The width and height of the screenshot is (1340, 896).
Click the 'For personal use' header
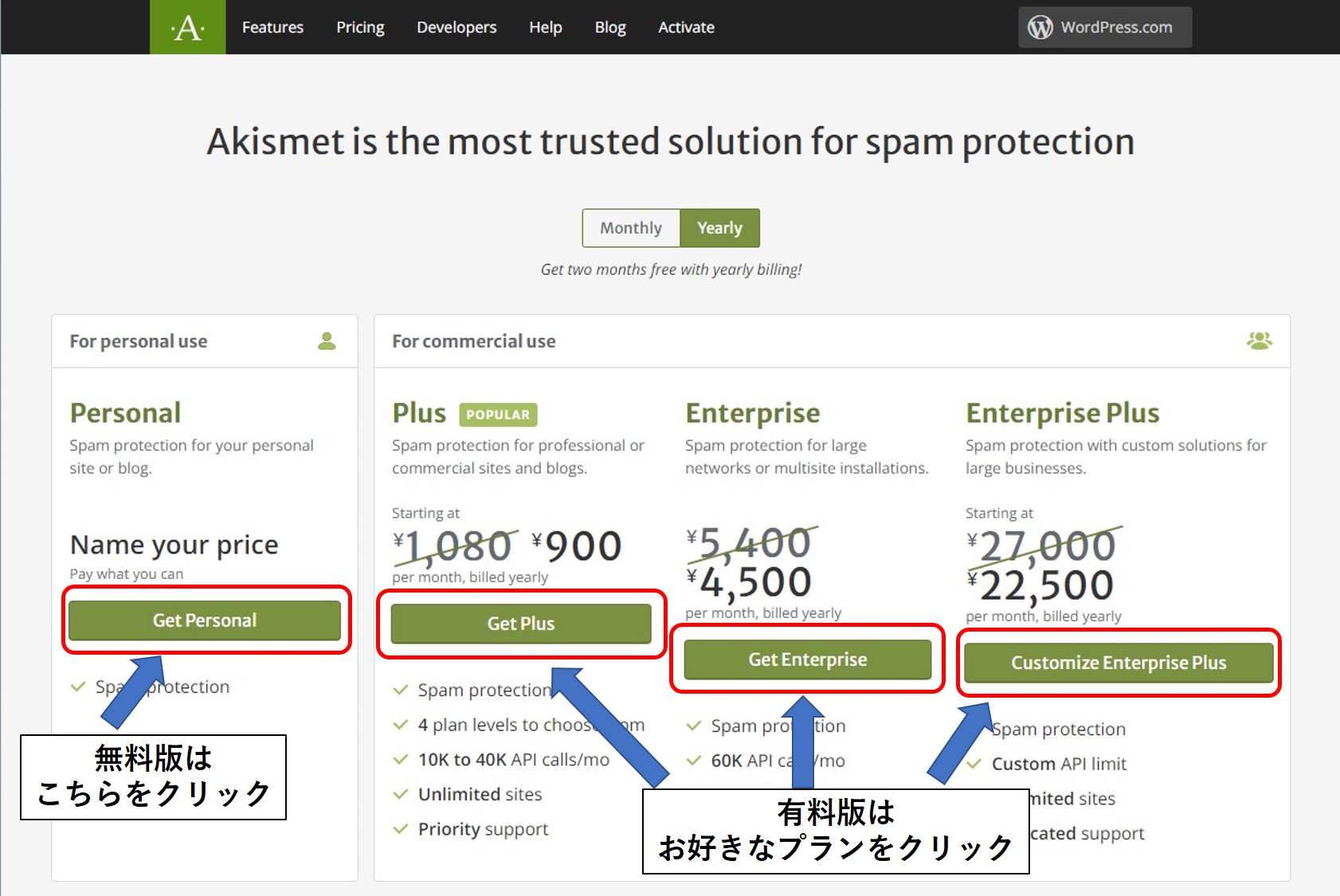tap(139, 341)
